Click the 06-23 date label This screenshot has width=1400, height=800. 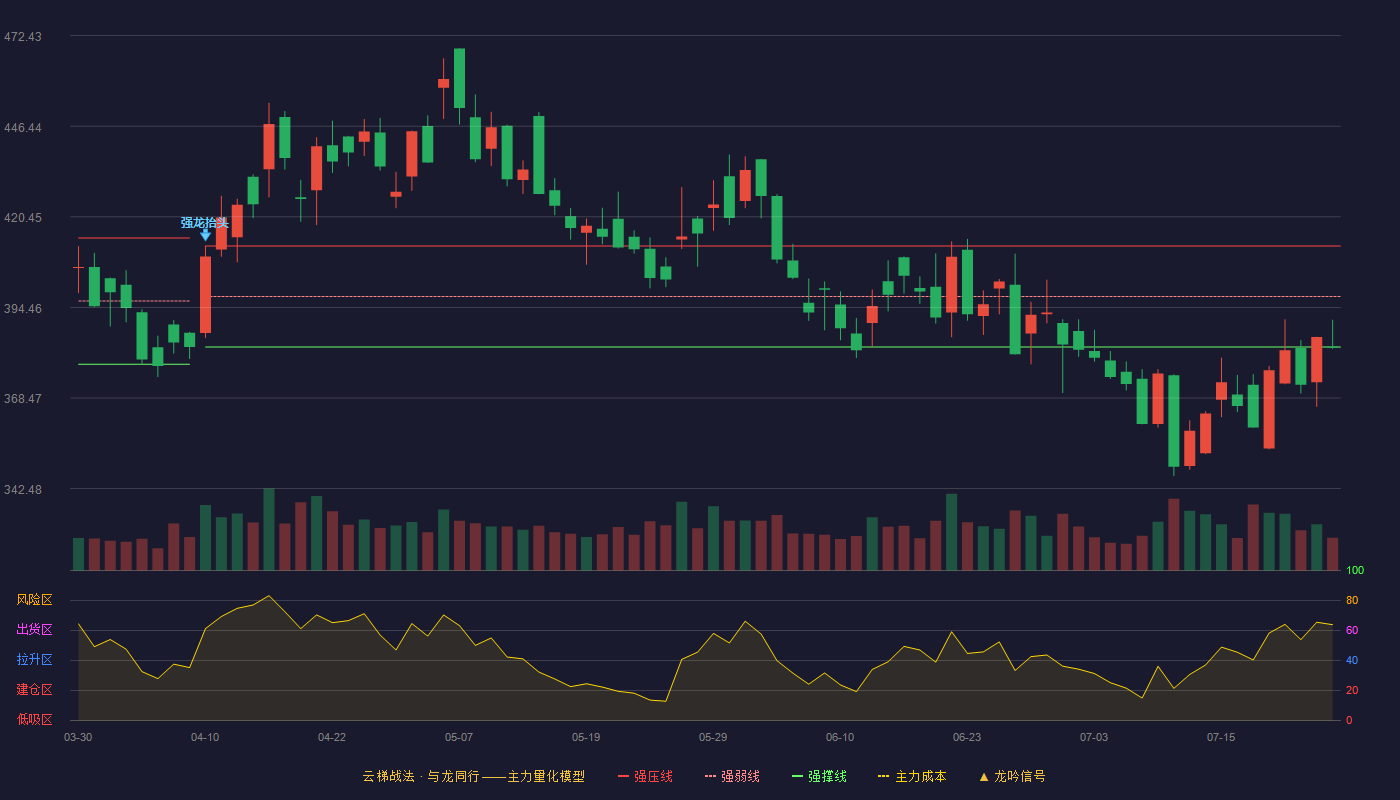tap(967, 737)
